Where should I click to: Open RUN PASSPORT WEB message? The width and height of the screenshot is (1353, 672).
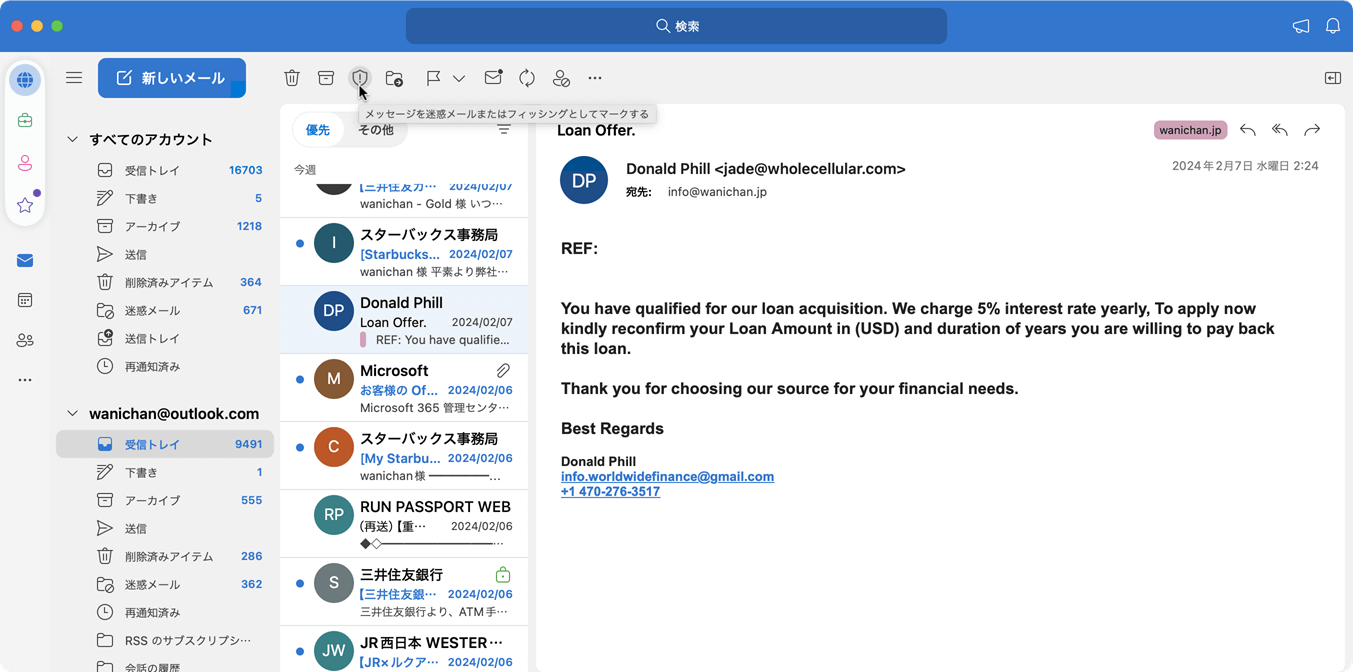[404, 524]
